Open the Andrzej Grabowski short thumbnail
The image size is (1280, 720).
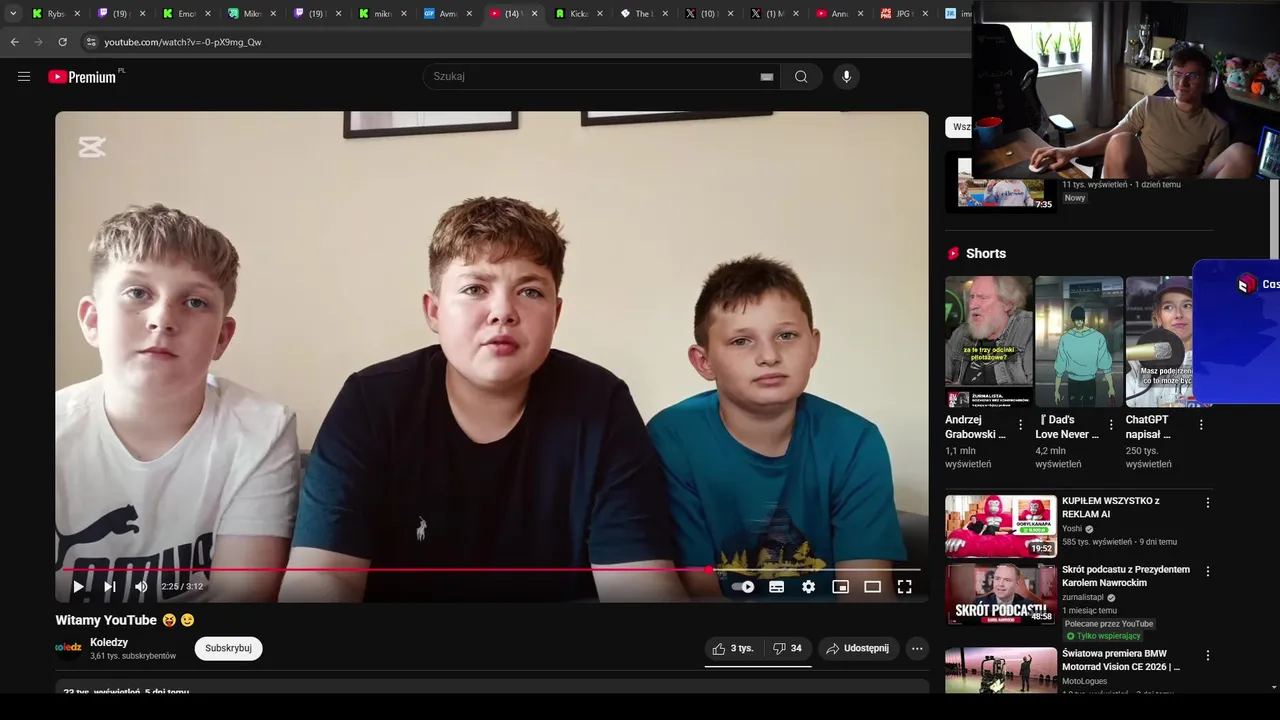click(989, 341)
